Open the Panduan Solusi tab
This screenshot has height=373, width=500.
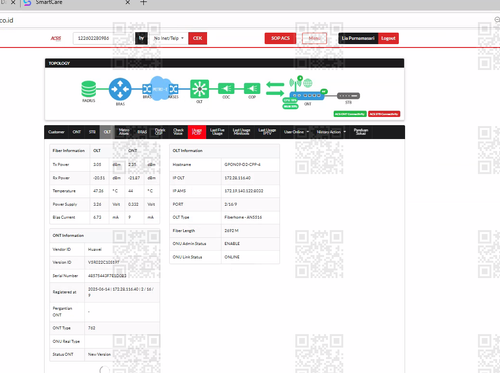pos(361,132)
